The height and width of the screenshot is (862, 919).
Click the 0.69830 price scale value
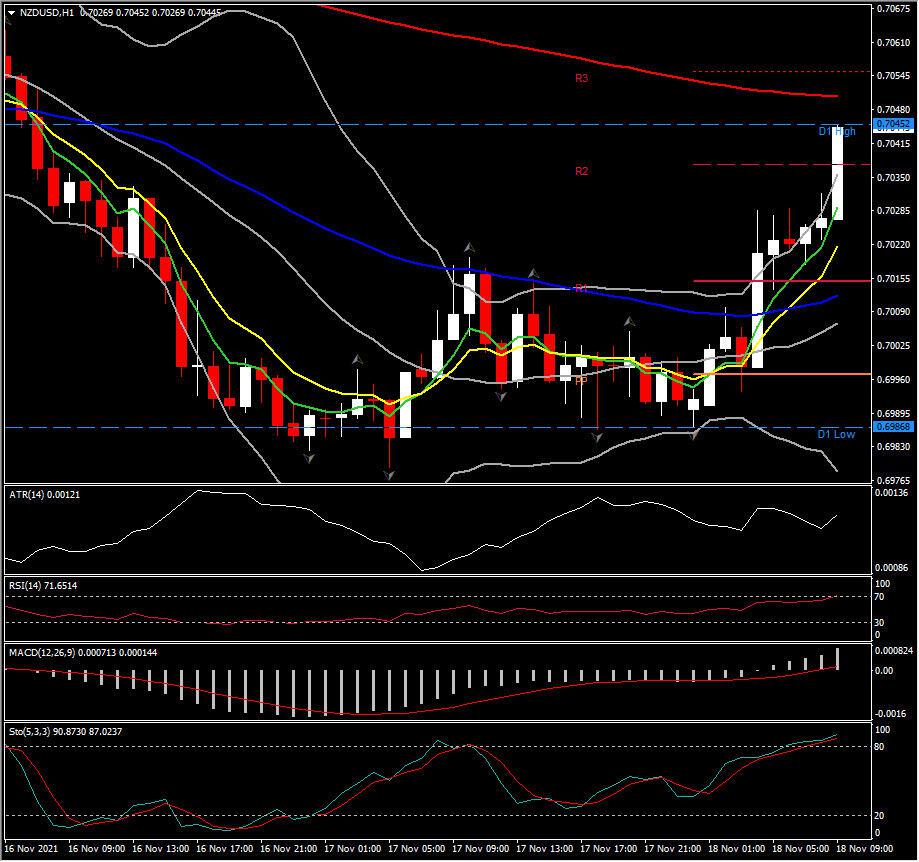click(893, 447)
